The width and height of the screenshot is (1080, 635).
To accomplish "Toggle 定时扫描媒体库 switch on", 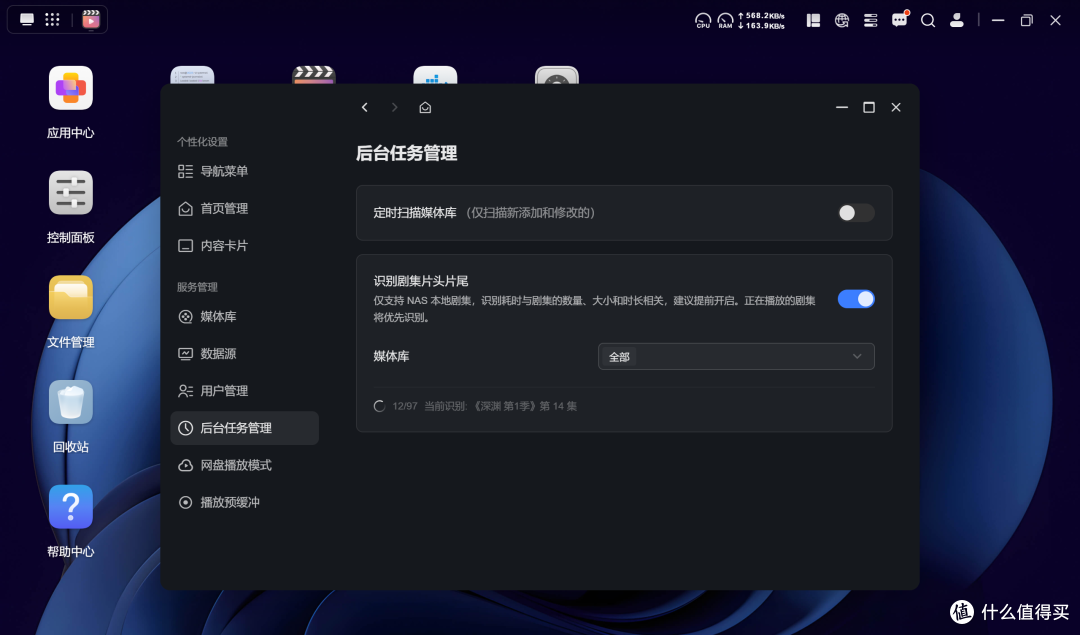I will tap(855, 213).
